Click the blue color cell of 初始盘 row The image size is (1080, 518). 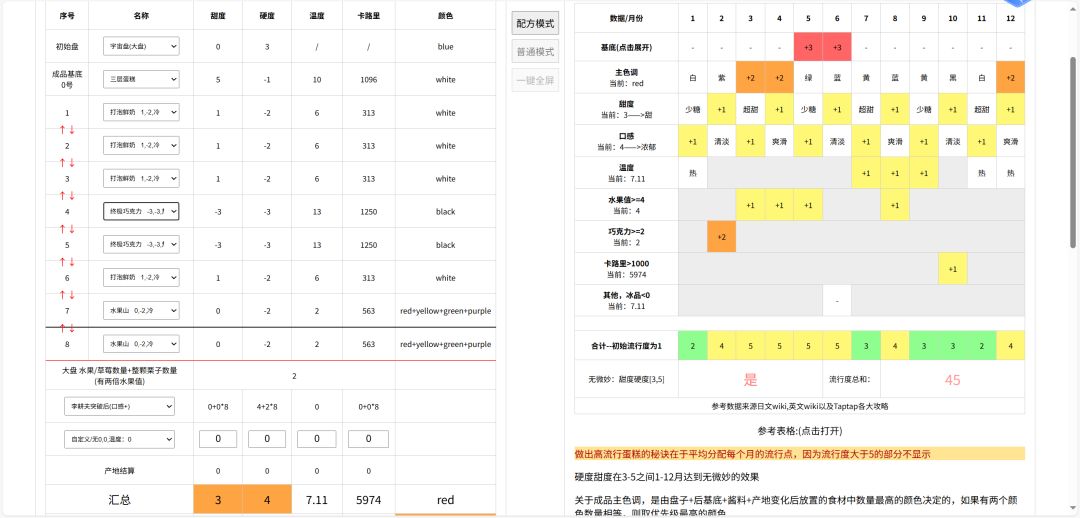(x=446, y=47)
